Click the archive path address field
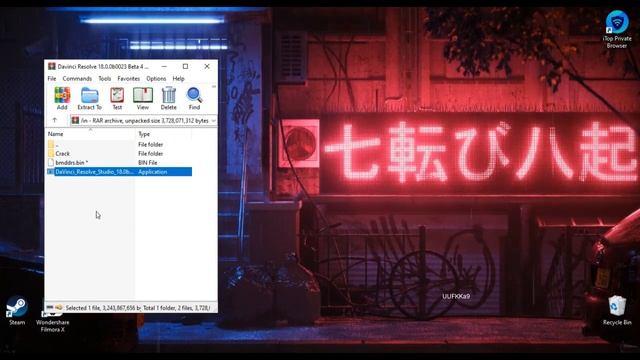Viewport: 640px width, 360px height. 143,121
